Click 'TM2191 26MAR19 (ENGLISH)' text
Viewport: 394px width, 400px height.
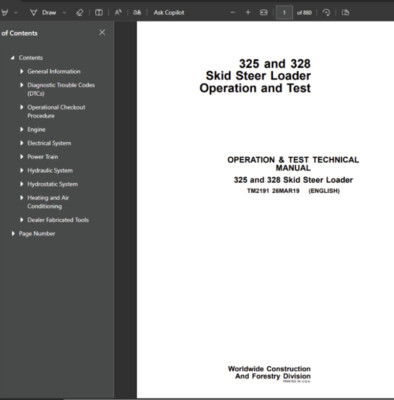[293, 191]
